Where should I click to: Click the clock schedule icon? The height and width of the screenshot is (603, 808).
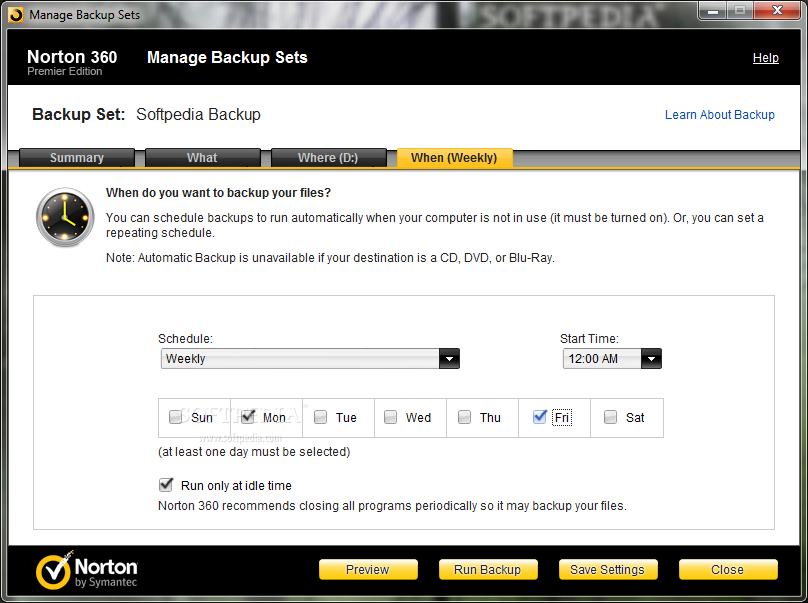[x=65, y=217]
